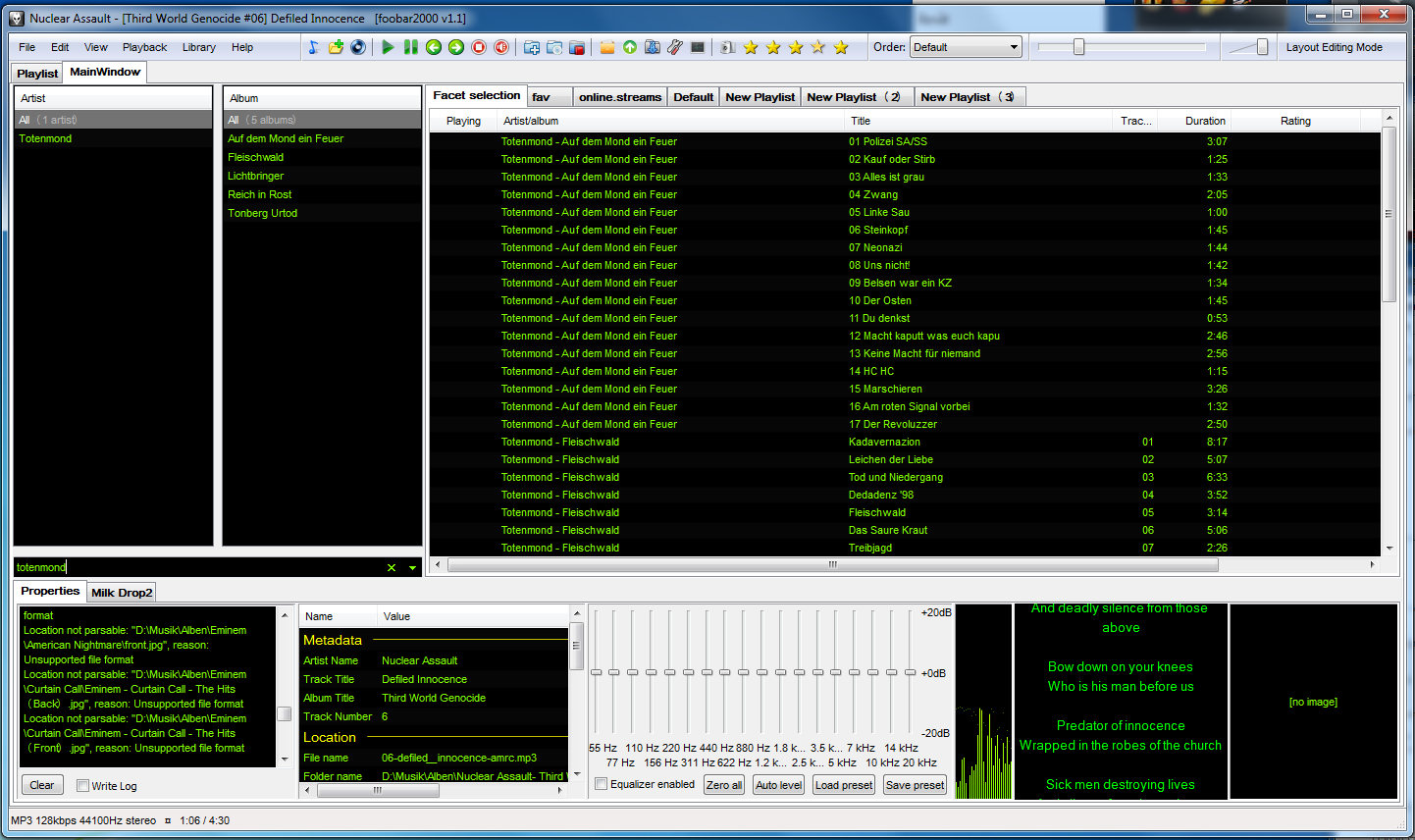The width and height of the screenshot is (1415, 840).
Task: Click the Save preset button
Action: coord(915,785)
